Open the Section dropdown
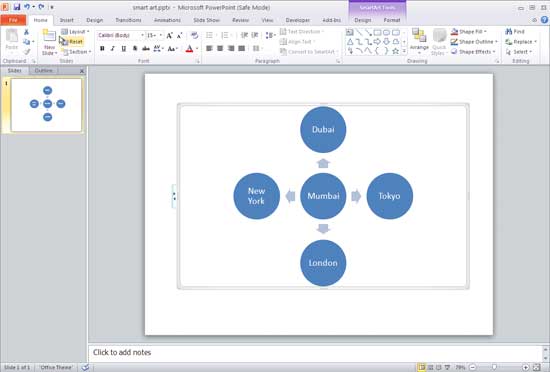The image size is (550, 372). [x=76, y=52]
